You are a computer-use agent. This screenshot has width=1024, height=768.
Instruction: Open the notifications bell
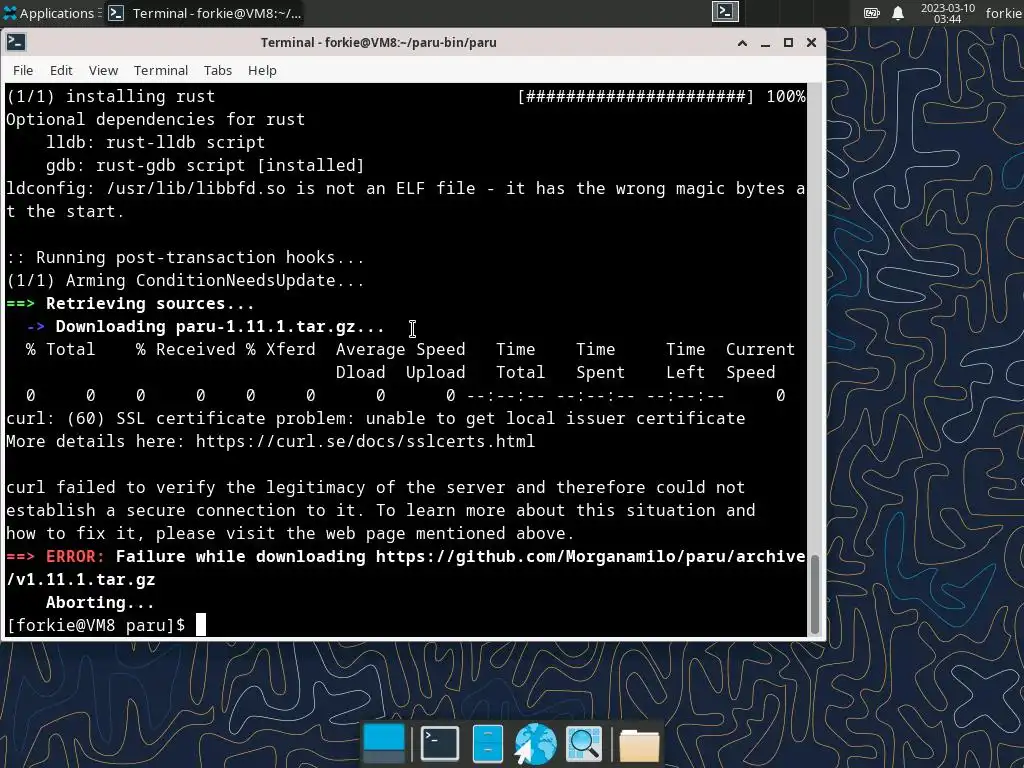point(898,13)
